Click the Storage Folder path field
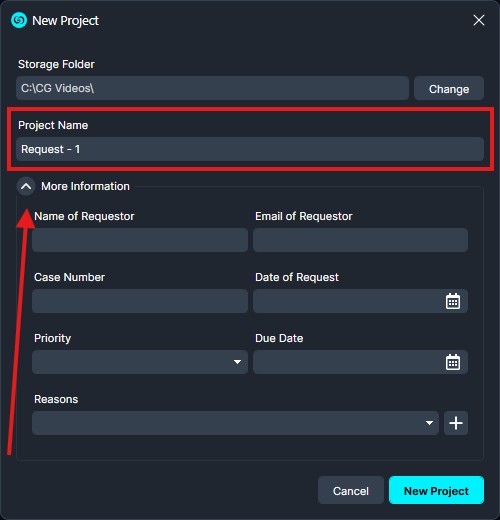This screenshot has width=500, height=520. pyautogui.click(x=212, y=88)
